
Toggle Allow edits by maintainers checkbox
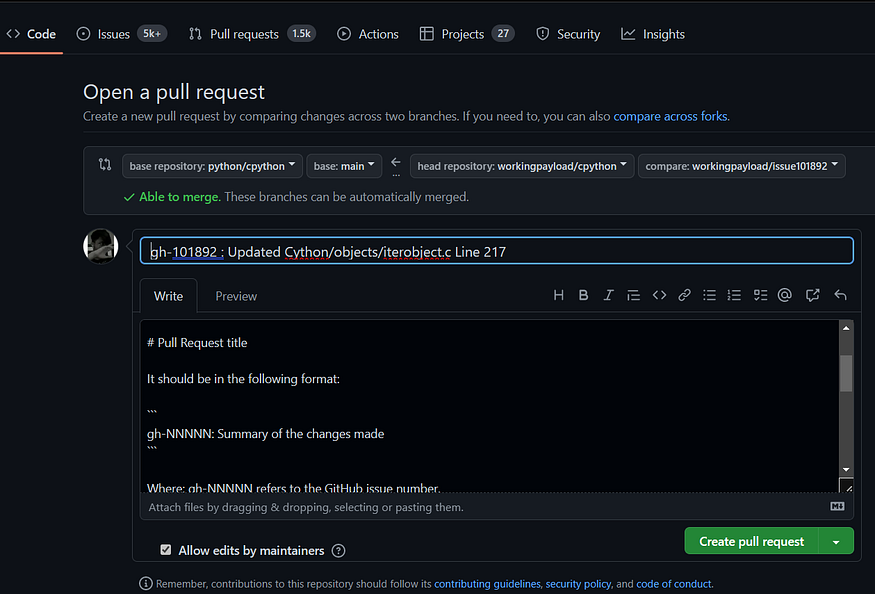click(x=166, y=550)
